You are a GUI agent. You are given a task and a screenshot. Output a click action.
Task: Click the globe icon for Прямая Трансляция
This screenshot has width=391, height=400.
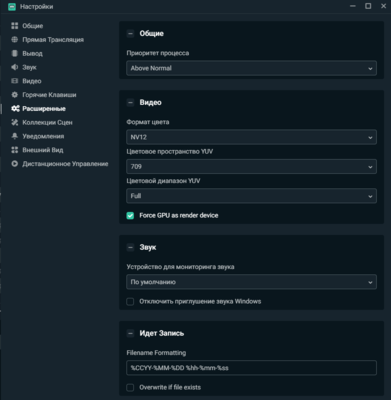pos(15,40)
